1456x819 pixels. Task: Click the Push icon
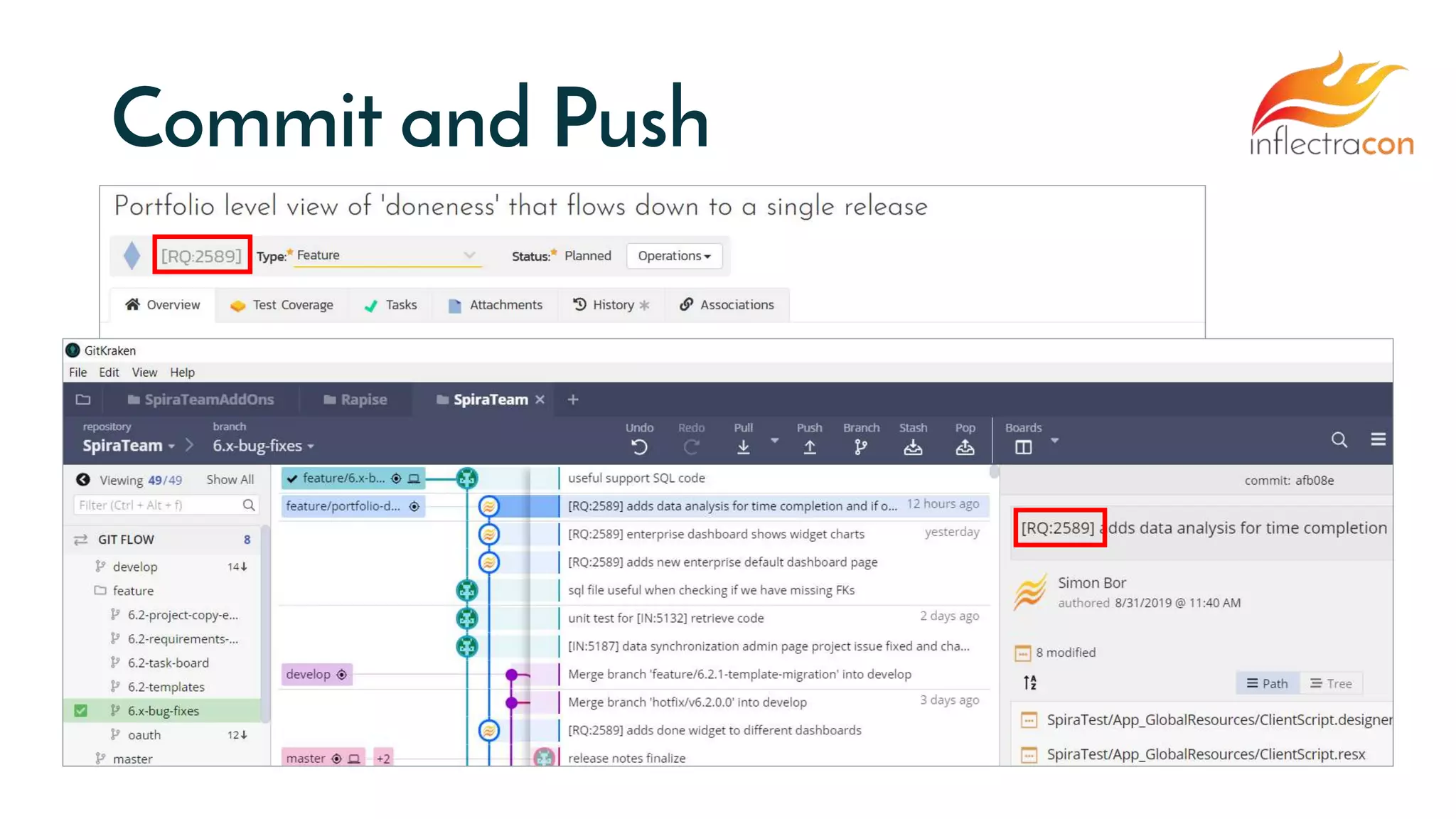pyautogui.click(x=809, y=446)
